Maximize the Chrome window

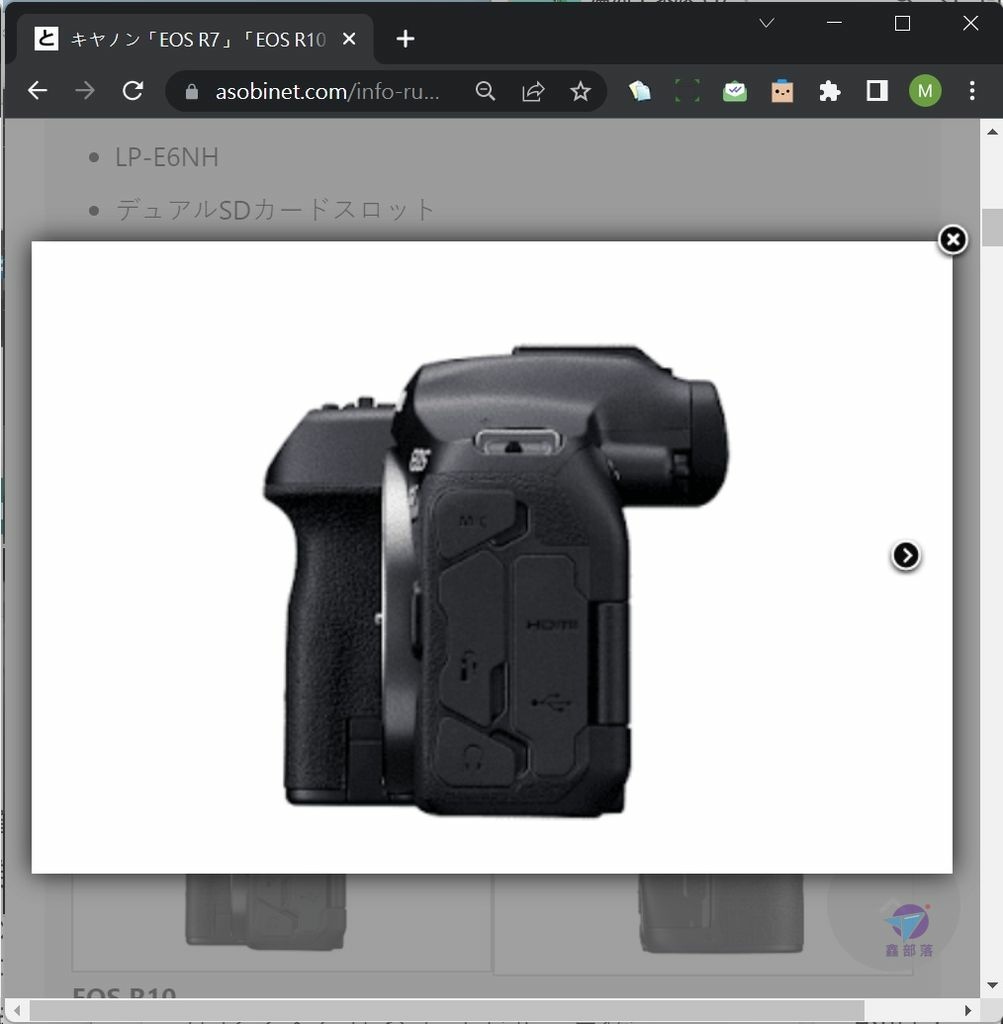902,24
